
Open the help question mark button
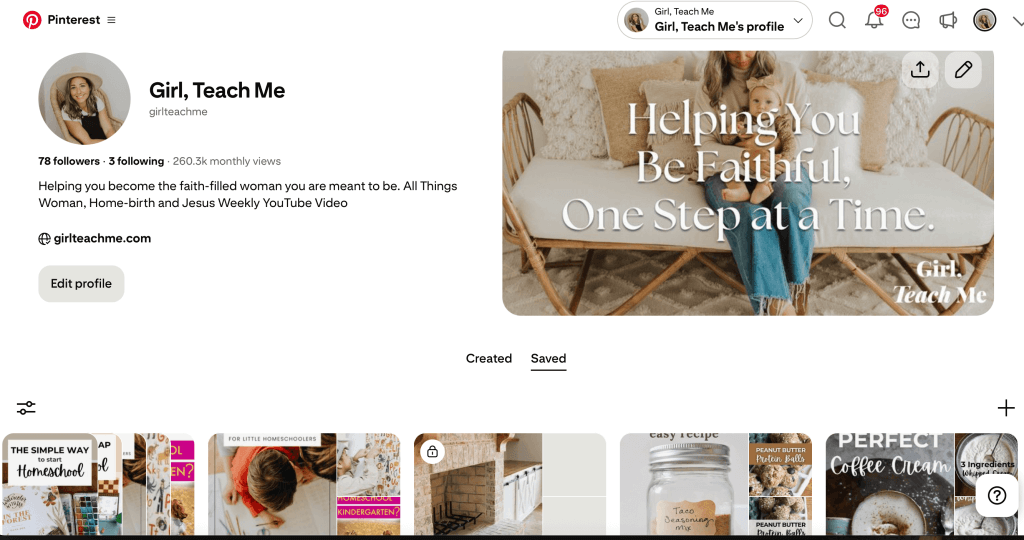pyautogui.click(x=997, y=496)
